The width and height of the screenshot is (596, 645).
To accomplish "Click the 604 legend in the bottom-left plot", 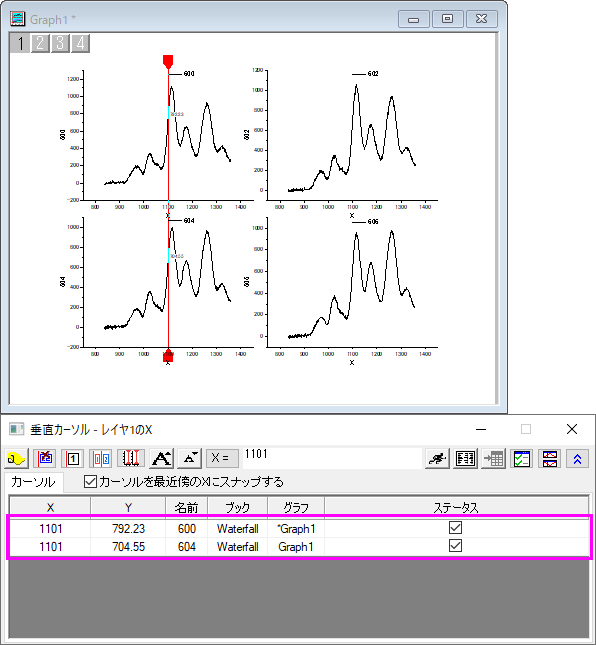I will click(181, 221).
